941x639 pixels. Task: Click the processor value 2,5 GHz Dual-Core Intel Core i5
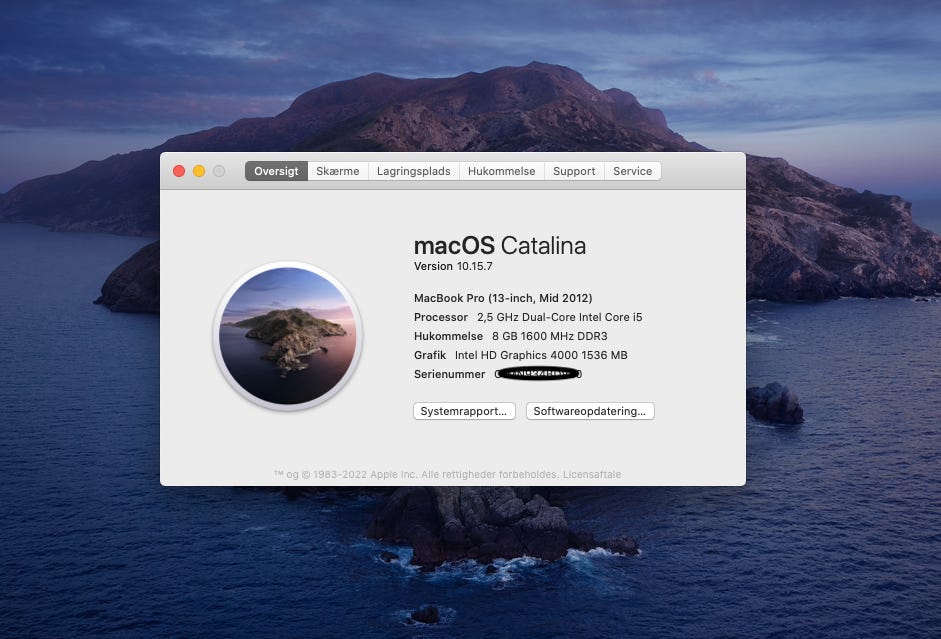click(x=559, y=317)
